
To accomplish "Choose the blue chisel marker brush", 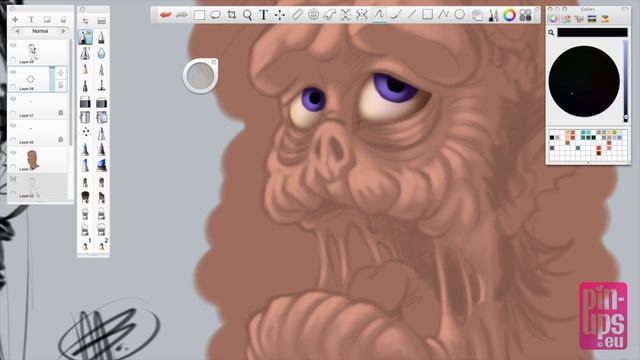I will tap(101, 165).
